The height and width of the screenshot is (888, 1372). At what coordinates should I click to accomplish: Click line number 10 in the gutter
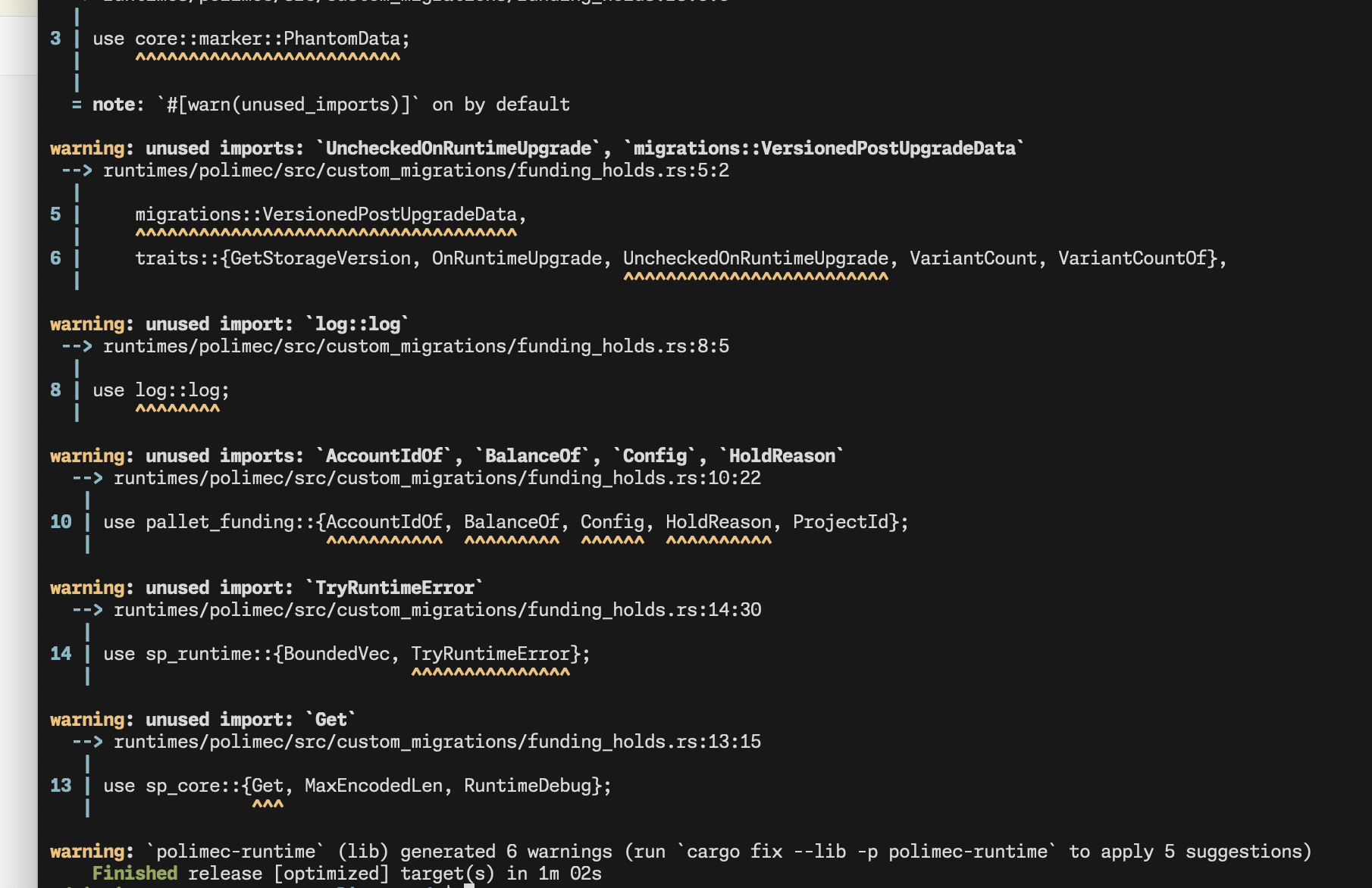[61, 522]
